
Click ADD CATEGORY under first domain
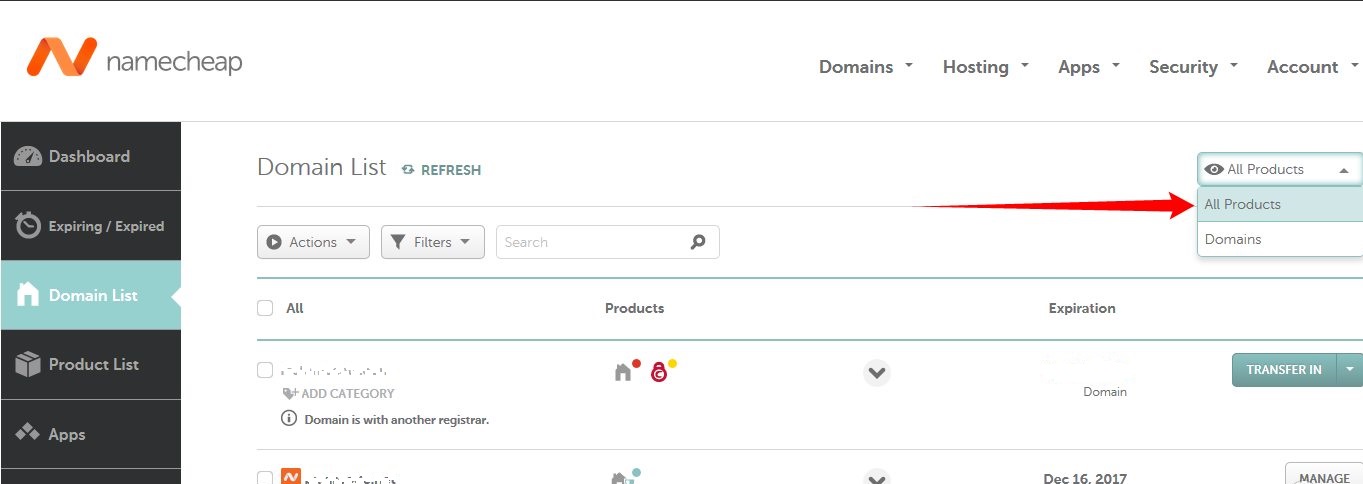(x=339, y=394)
